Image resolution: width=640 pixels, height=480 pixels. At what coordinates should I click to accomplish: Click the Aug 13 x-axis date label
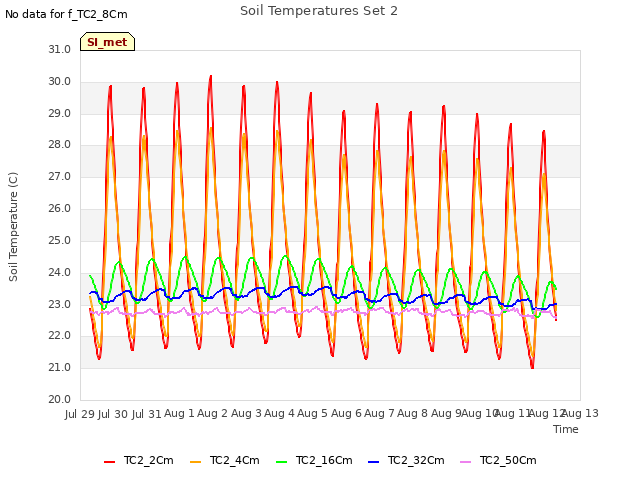(x=581, y=414)
